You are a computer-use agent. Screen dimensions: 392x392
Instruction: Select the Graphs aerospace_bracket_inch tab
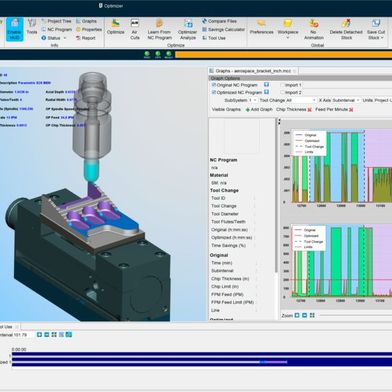[x=253, y=71]
